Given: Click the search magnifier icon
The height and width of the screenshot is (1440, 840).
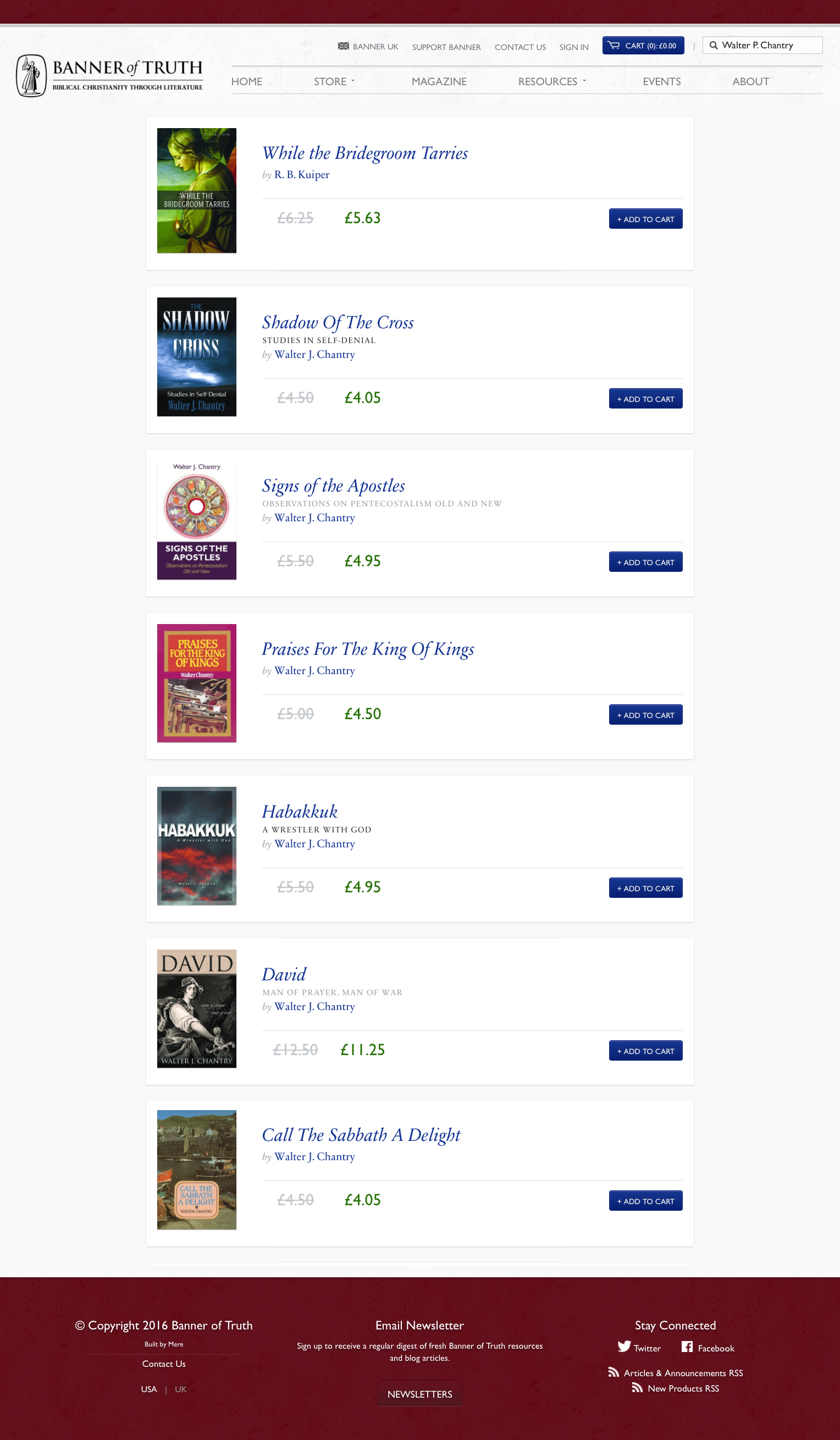Looking at the screenshot, I should click(713, 45).
